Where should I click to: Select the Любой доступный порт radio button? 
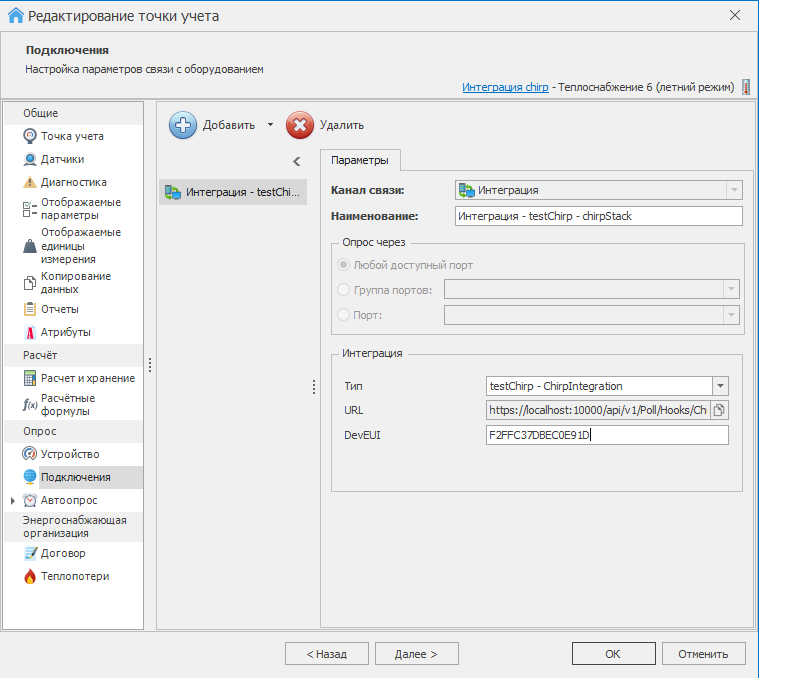tap(344, 265)
